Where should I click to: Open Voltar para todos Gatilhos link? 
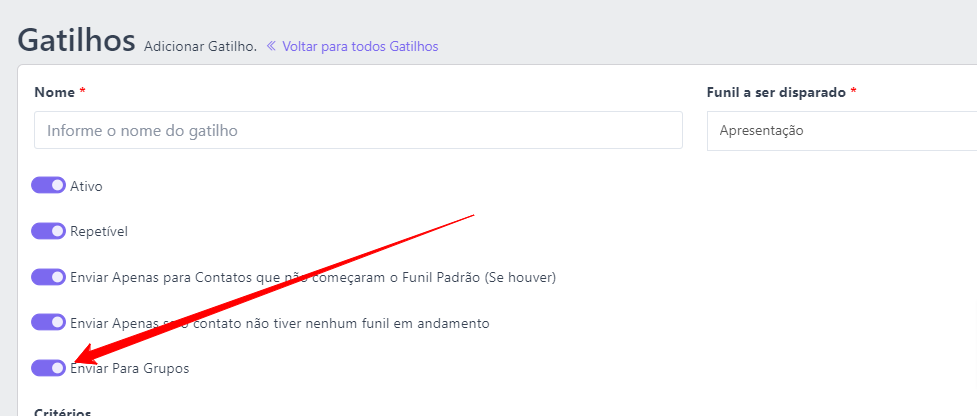pos(353,46)
